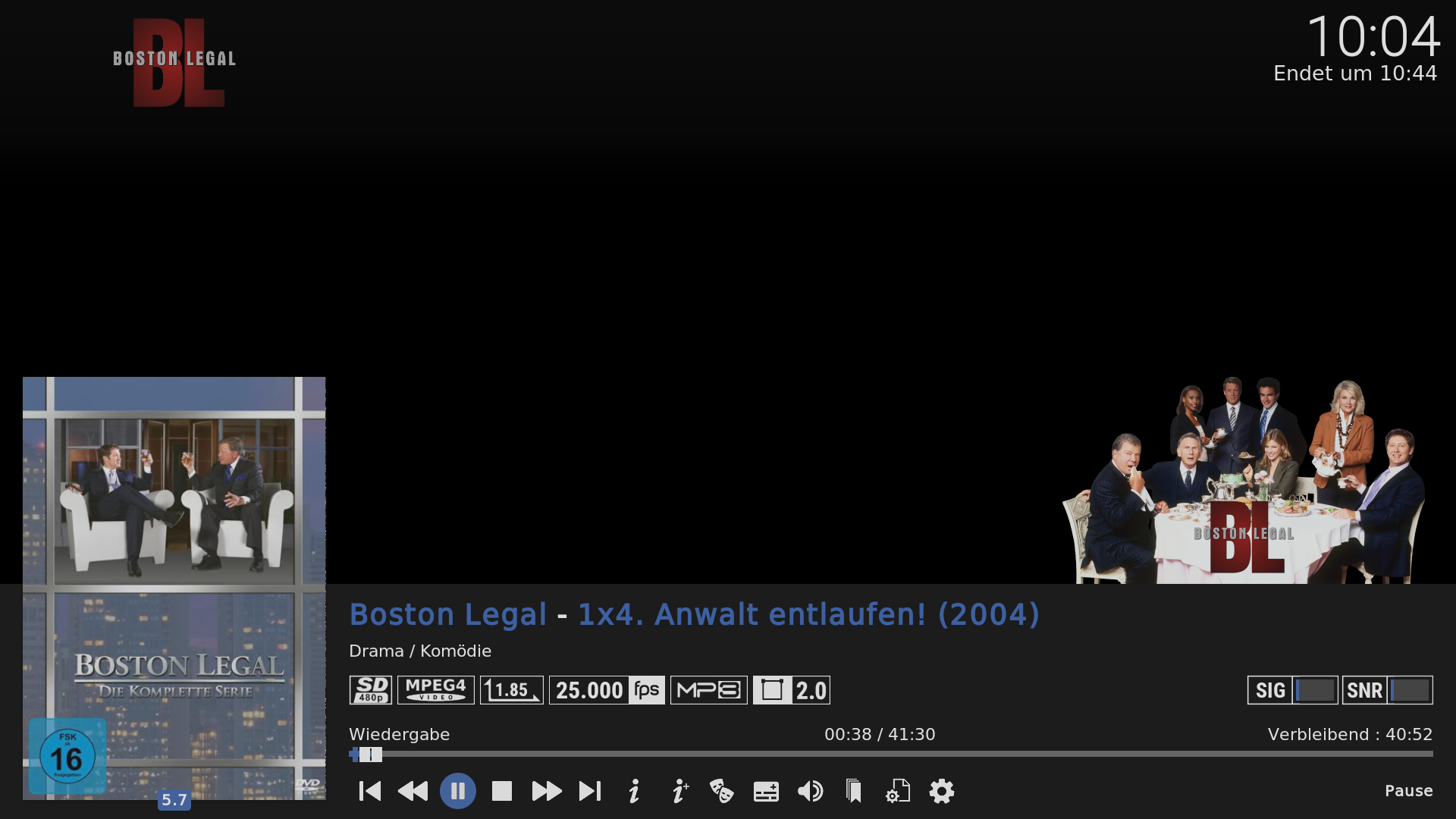Click the 1.85 aspect ratio badge

(x=512, y=690)
